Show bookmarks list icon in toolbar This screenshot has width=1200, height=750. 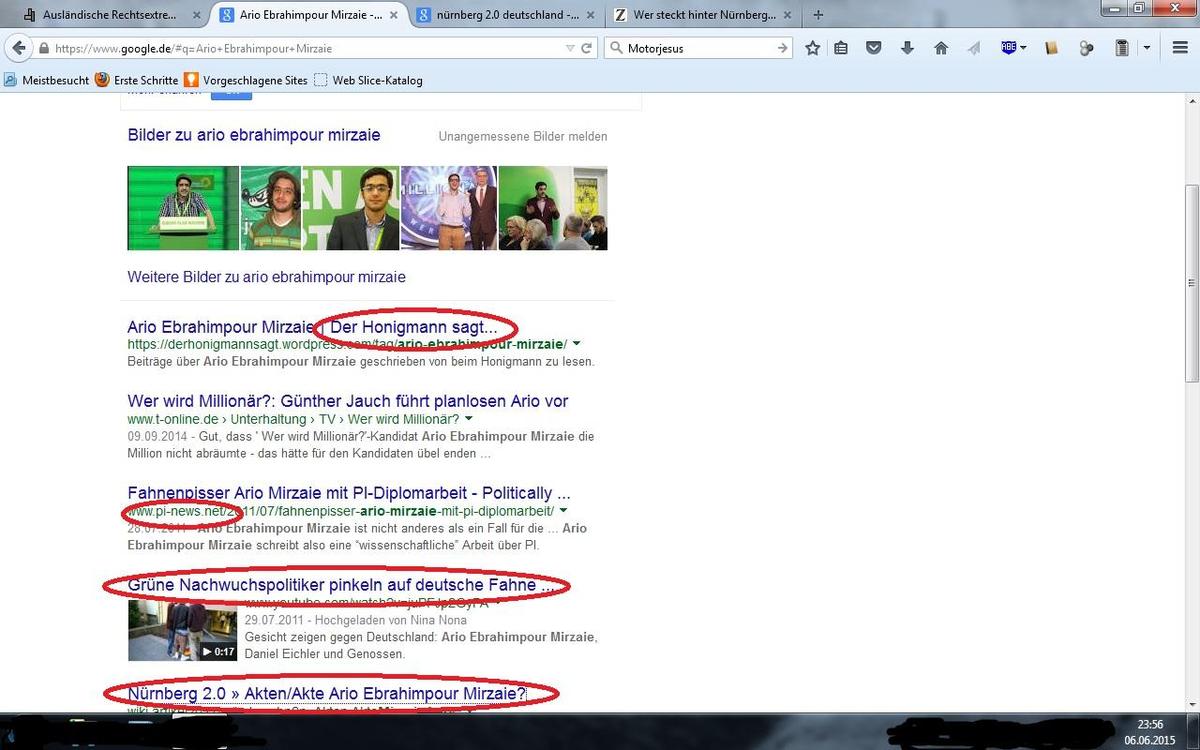(x=841, y=48)
